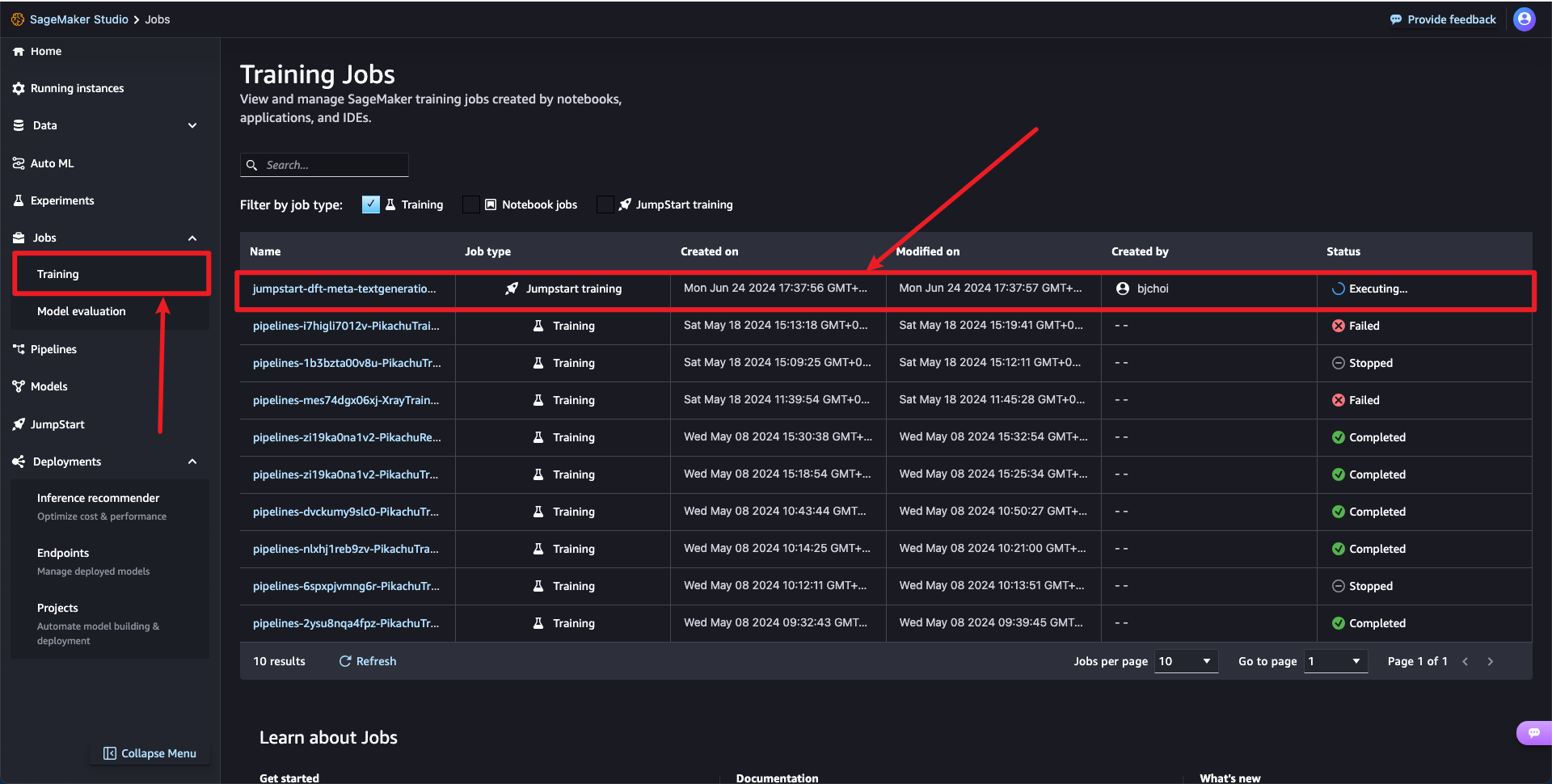Screen dimensions: 1552x784
Task: Open pipelines-1b3bzta00v8u-PikachuTr job link
Action: tap(347, 363)
